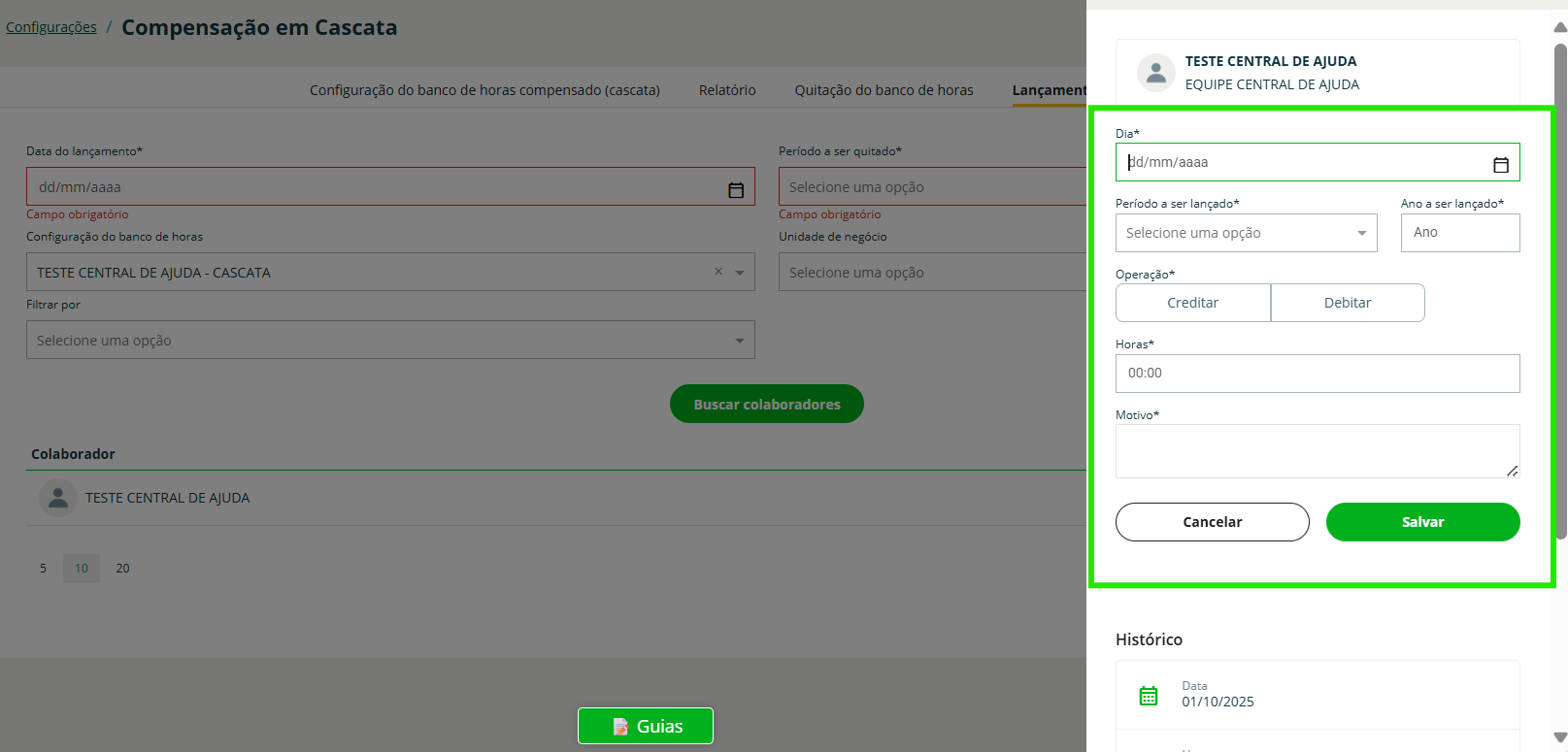This screenshot has width=1568, height=752.
Task: Open calendar picker in Dia field
Action: point(1500,164)
